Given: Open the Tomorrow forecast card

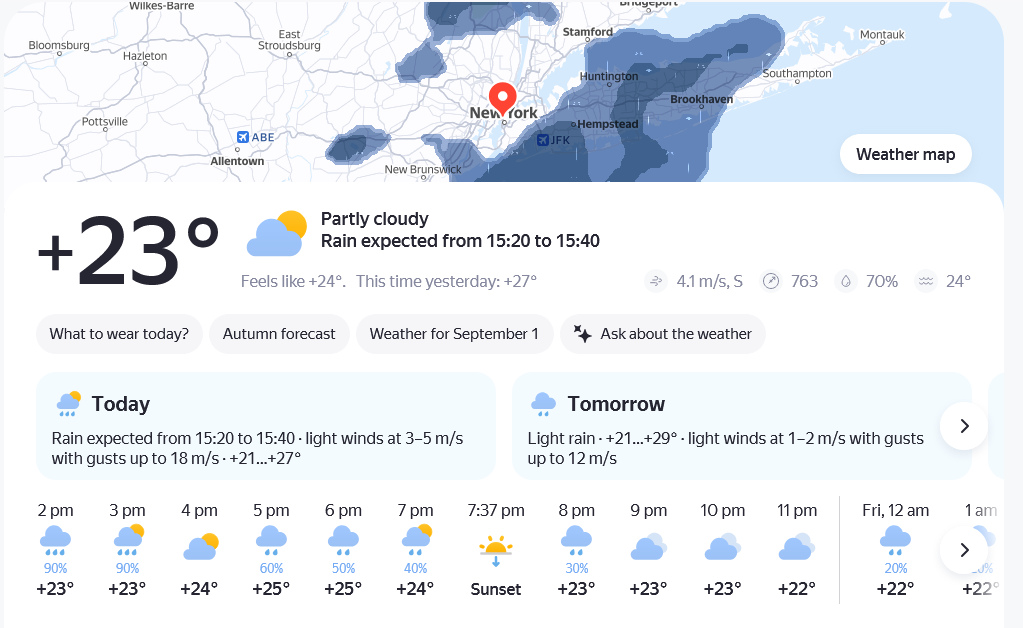Looking at the screenshot, I should coord(742,426).
